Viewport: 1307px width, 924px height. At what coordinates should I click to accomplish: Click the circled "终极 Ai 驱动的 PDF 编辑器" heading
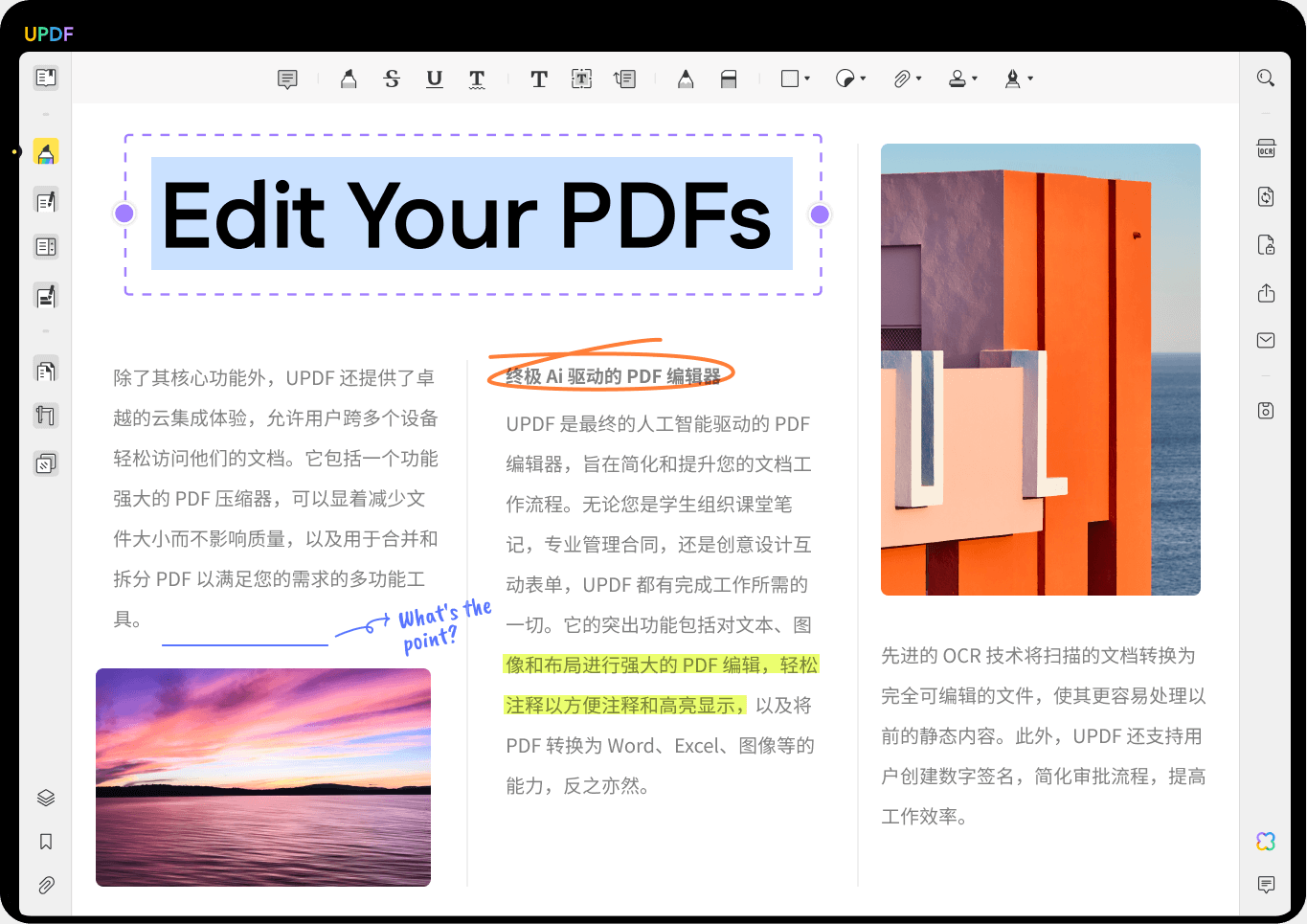click(x=613, y=376)
